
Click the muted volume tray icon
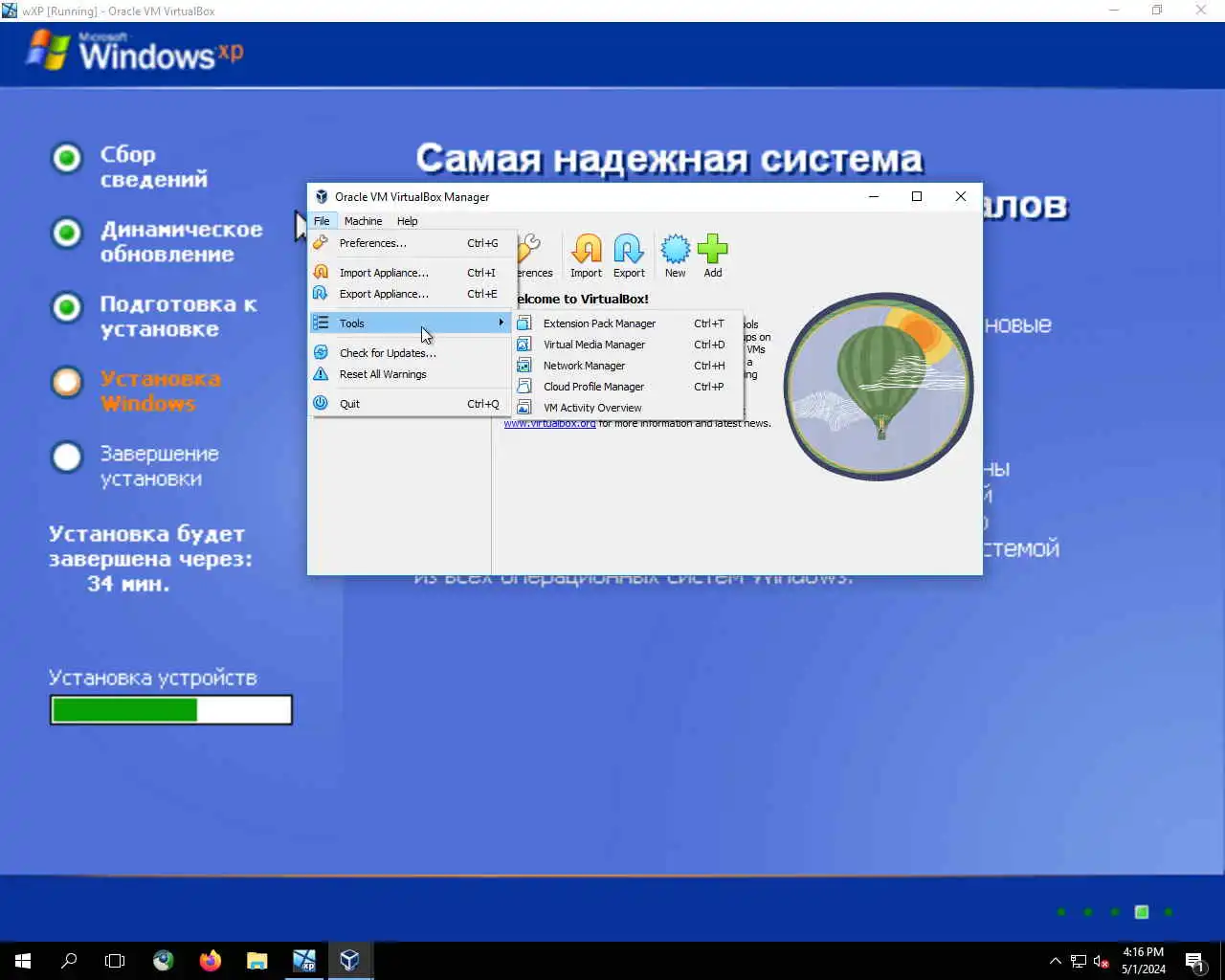coord(1102,961)
